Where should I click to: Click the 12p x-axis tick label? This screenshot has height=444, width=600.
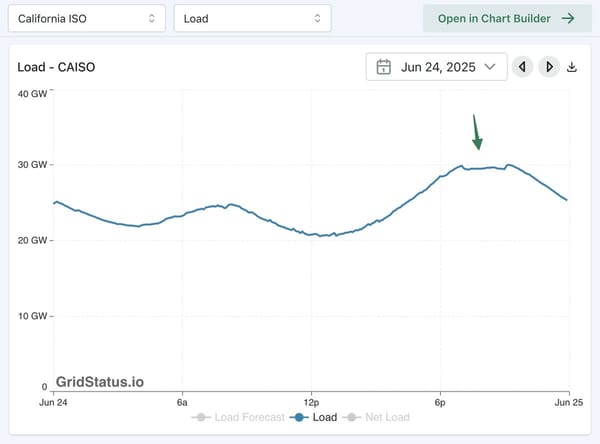coord(311,400)
